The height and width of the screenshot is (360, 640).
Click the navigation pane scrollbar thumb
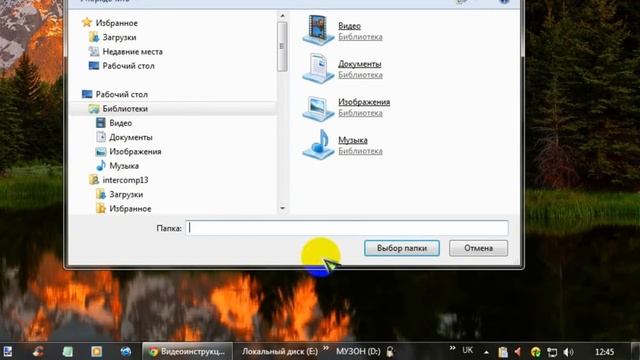click(x=282, y=47)
